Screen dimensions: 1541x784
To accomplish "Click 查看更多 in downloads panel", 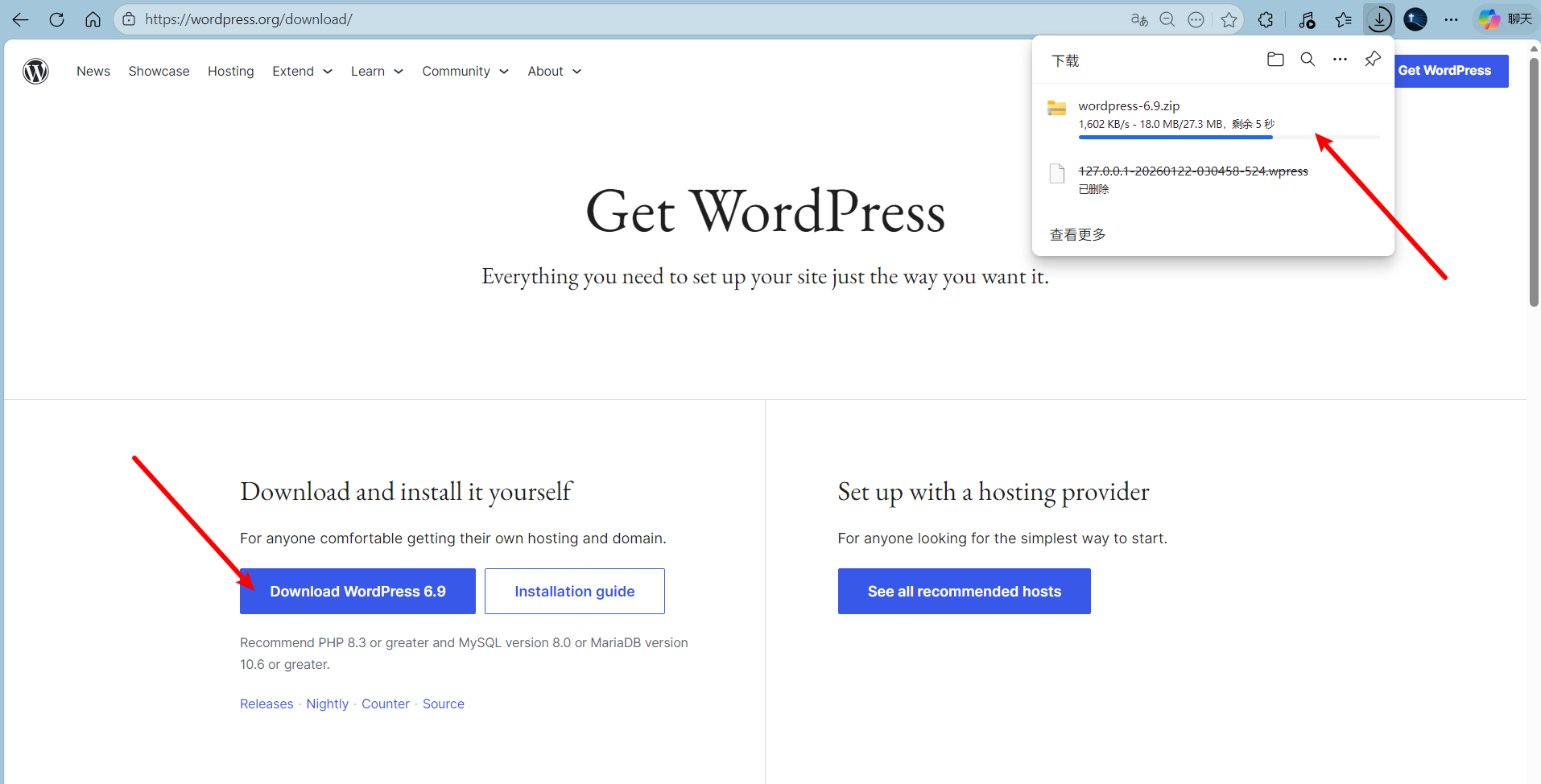I will pyautogui.click(x=1078, y=234).
